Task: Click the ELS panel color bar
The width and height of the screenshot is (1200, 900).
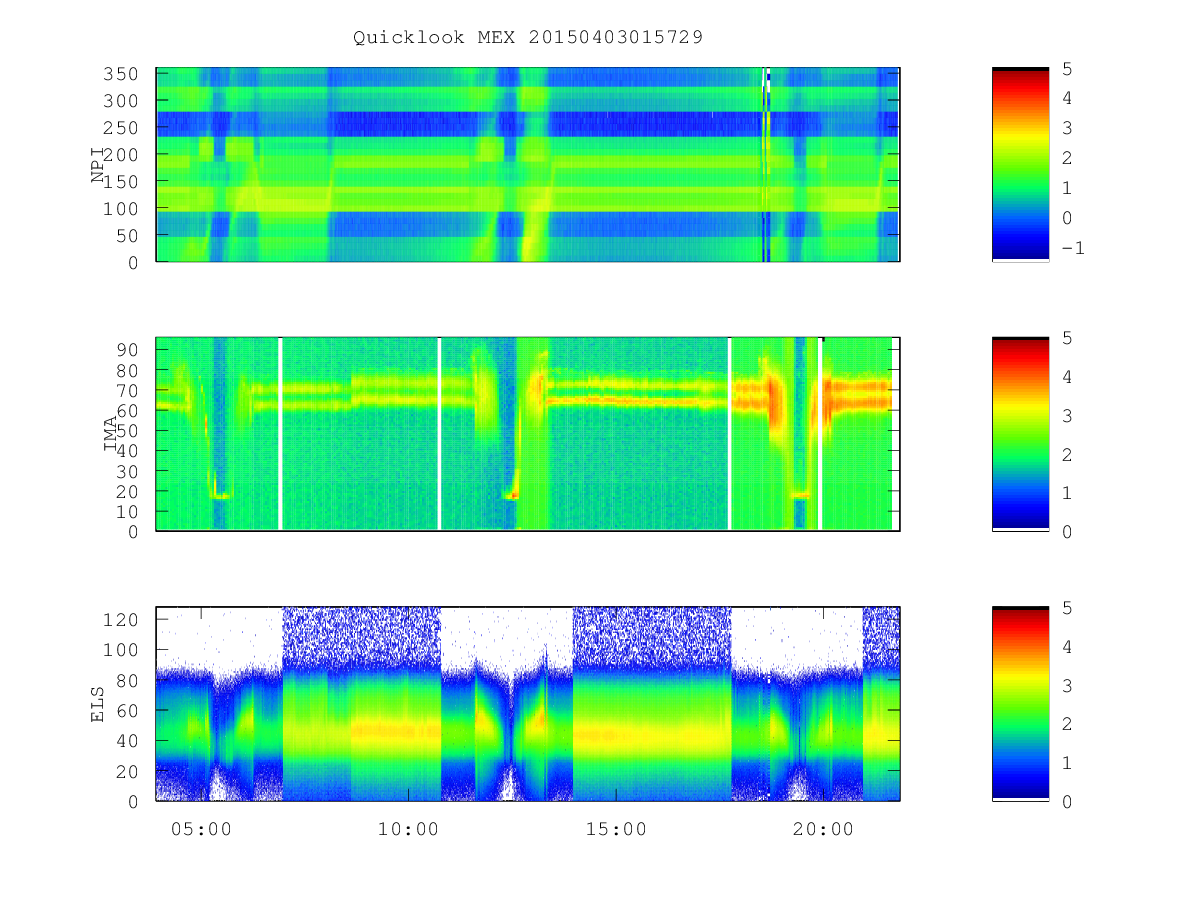Action: (x=1020, y=704)
